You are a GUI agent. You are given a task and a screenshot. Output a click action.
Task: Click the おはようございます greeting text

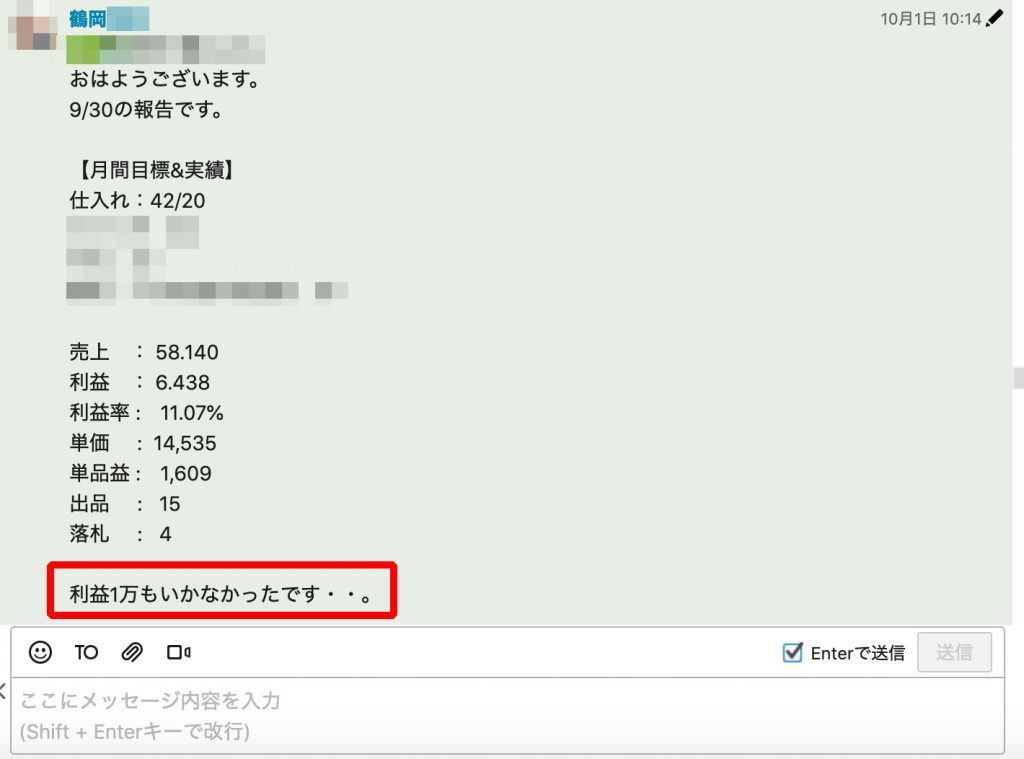tap(167, 79)
